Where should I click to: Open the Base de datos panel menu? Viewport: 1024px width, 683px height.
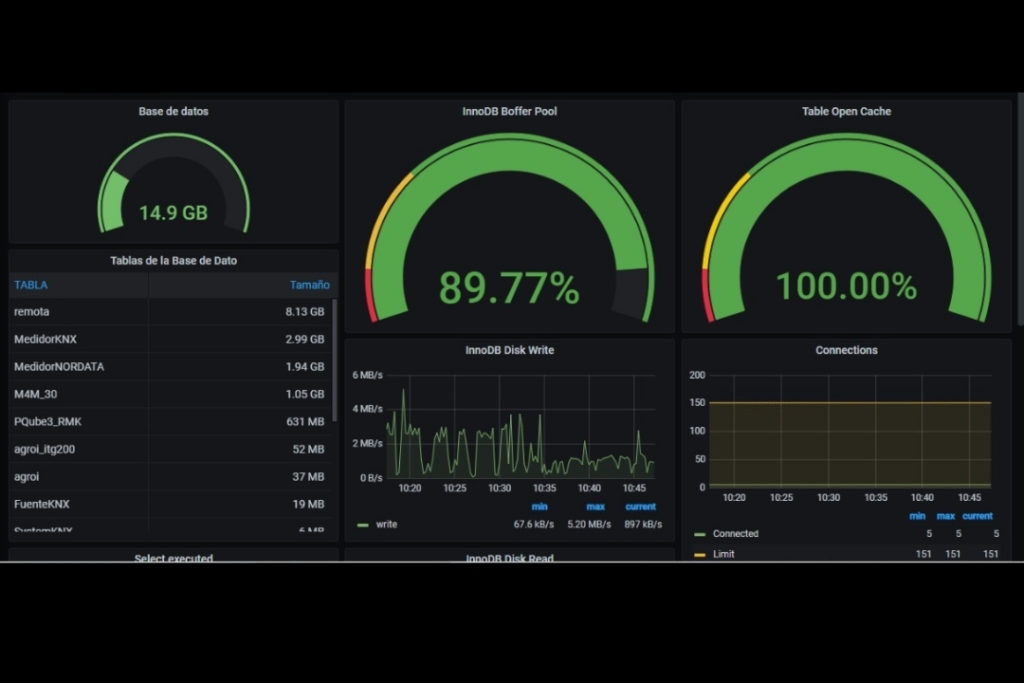coord(173,111)
